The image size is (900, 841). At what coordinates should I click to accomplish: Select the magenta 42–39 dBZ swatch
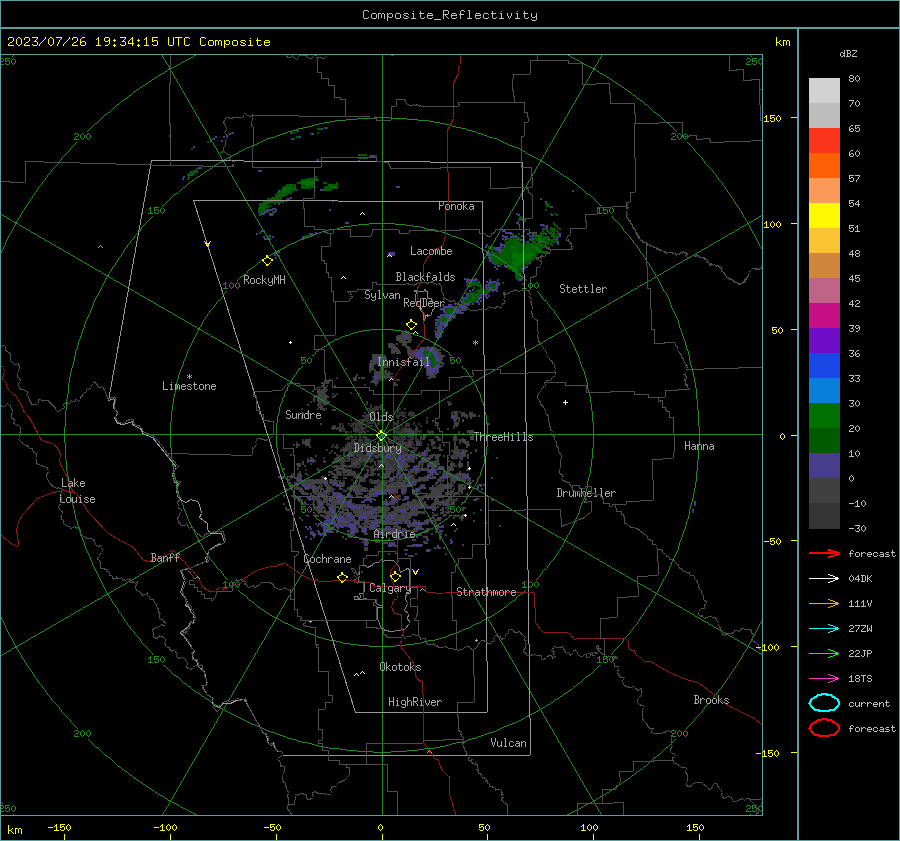824,316
